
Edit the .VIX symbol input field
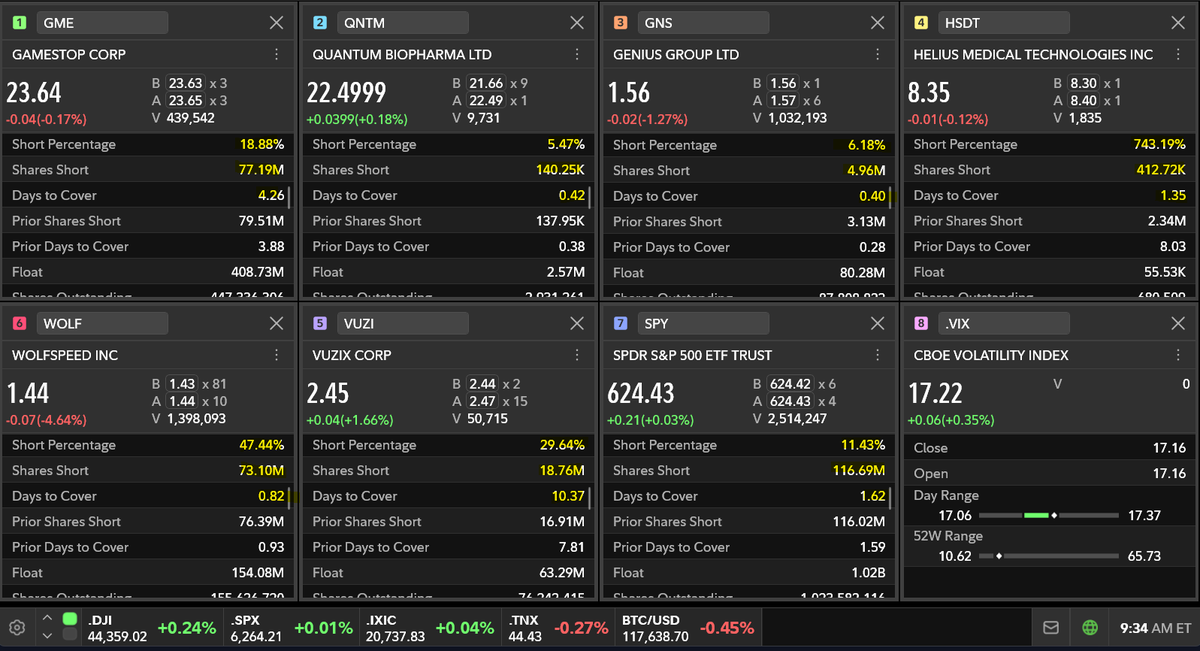point(1003,323)
